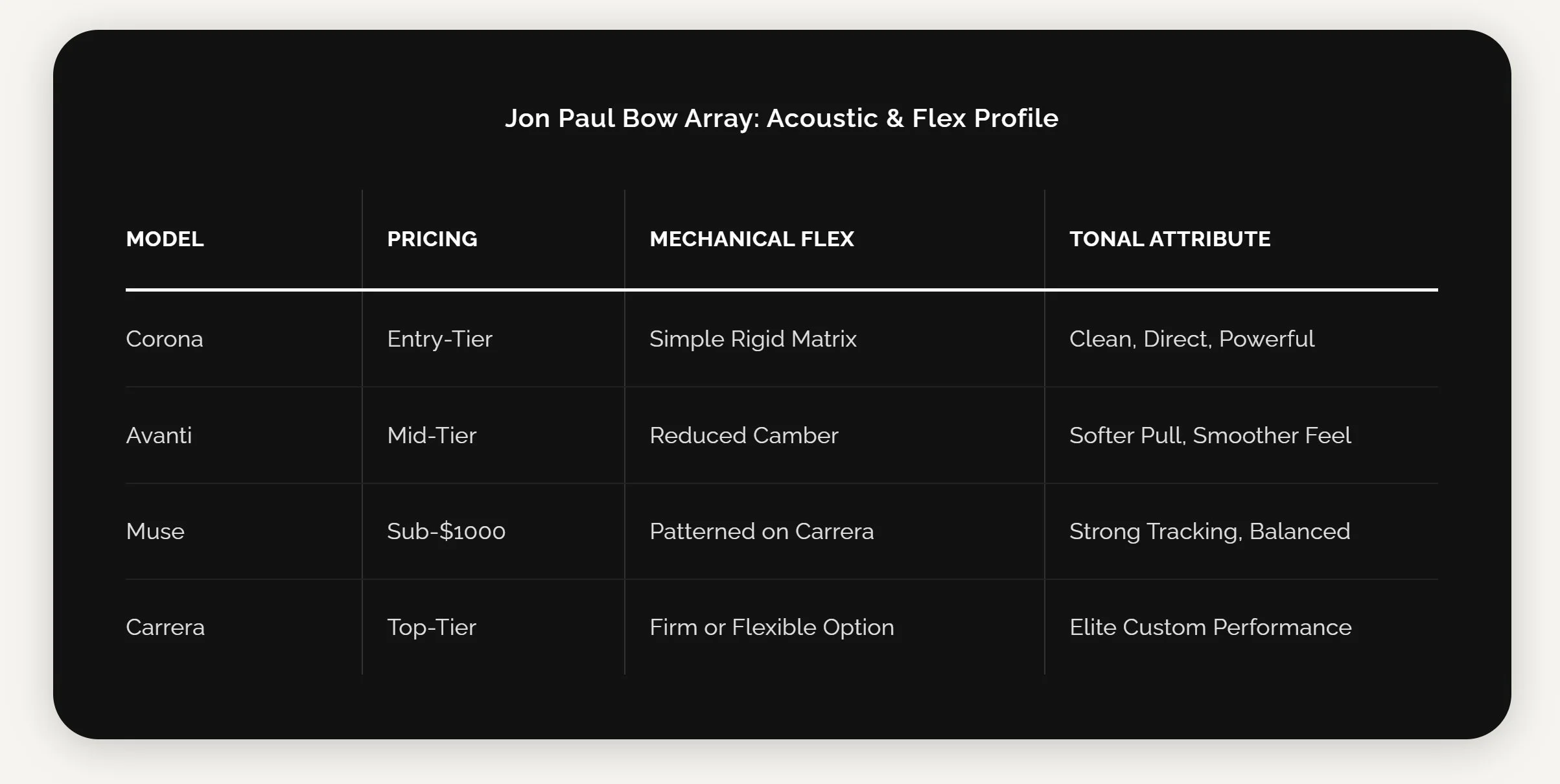
Task: Click the Top-Tier pricing cell
Action: click(493, 627)
